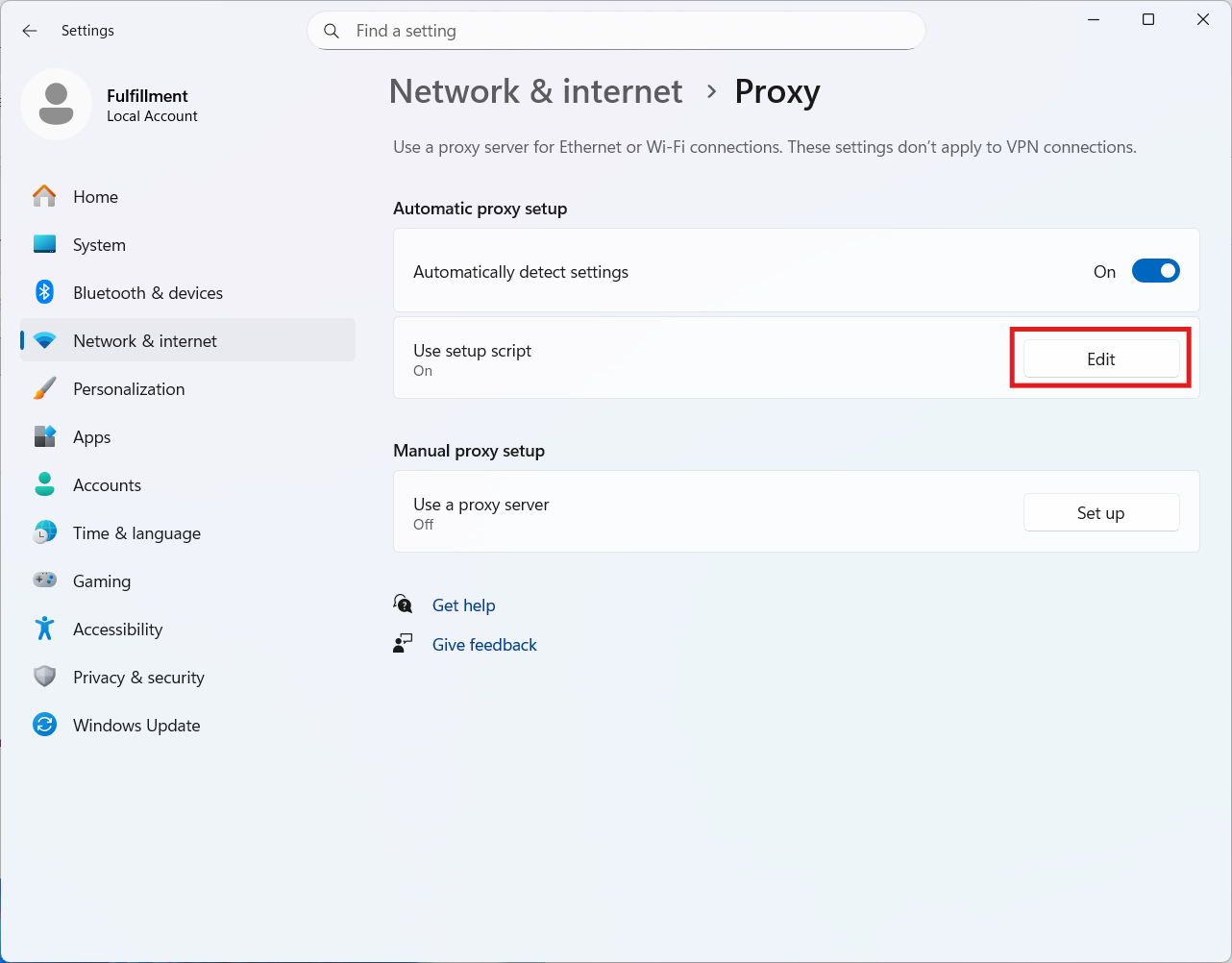Click the Give feedback link

tap(484, 645)
